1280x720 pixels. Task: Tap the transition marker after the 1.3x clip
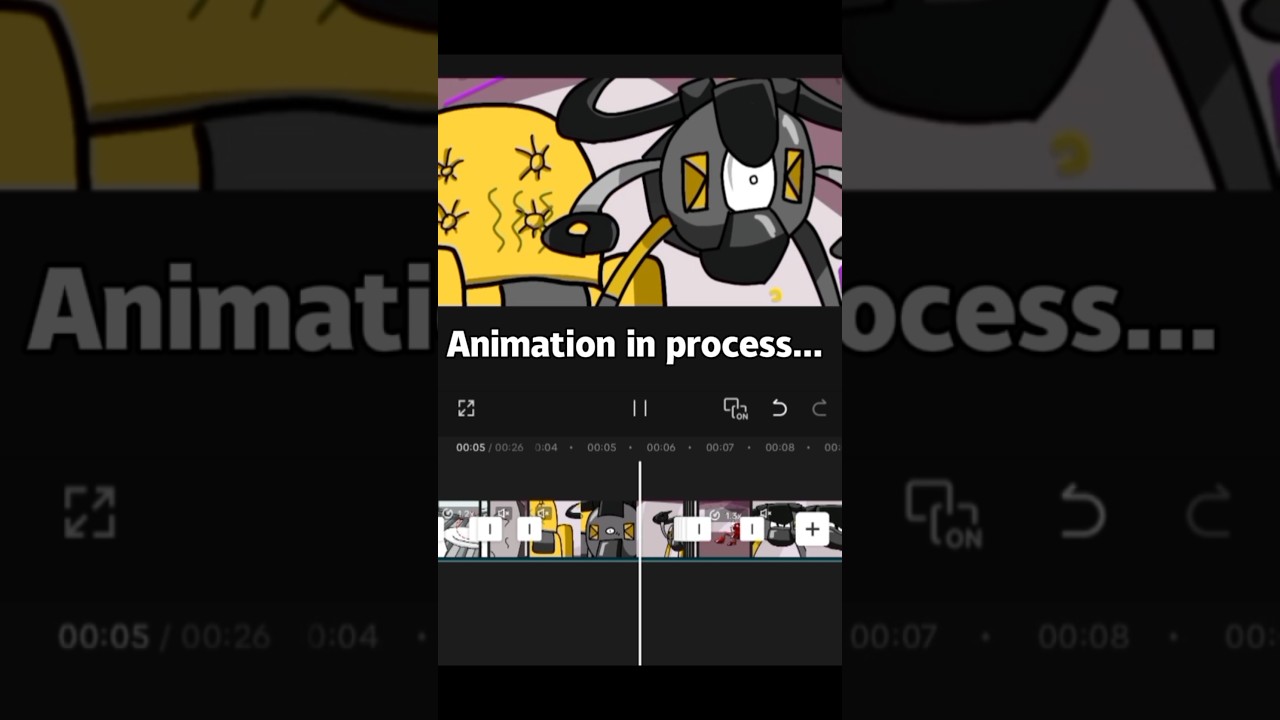click(x=752, y=529)
